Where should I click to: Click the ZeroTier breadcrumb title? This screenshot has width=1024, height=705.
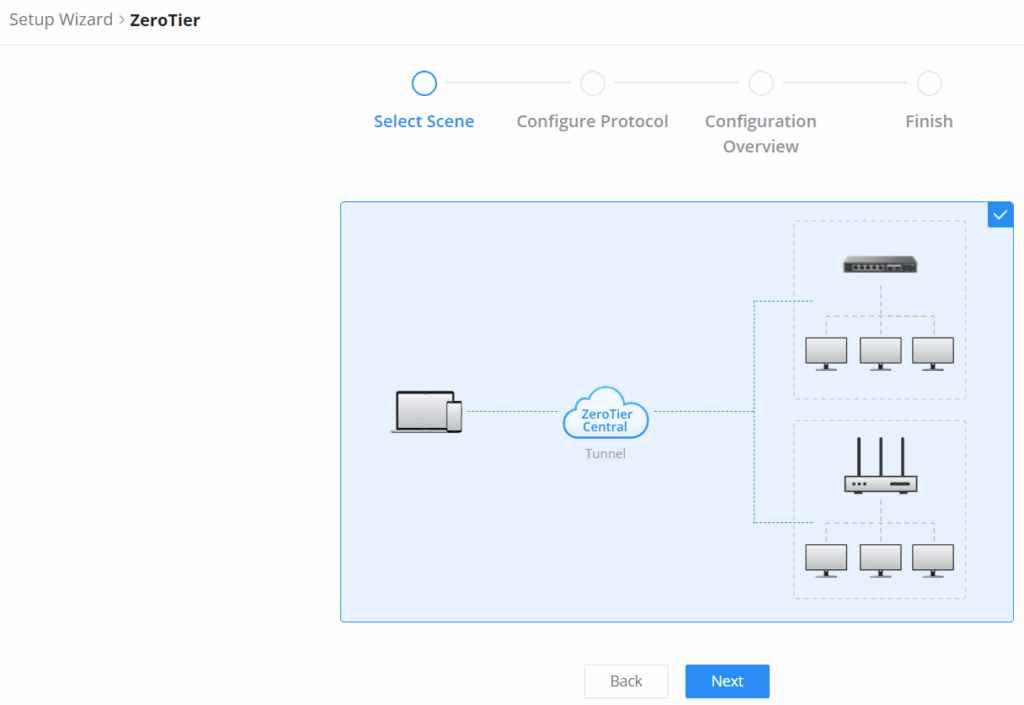[165, 20]
